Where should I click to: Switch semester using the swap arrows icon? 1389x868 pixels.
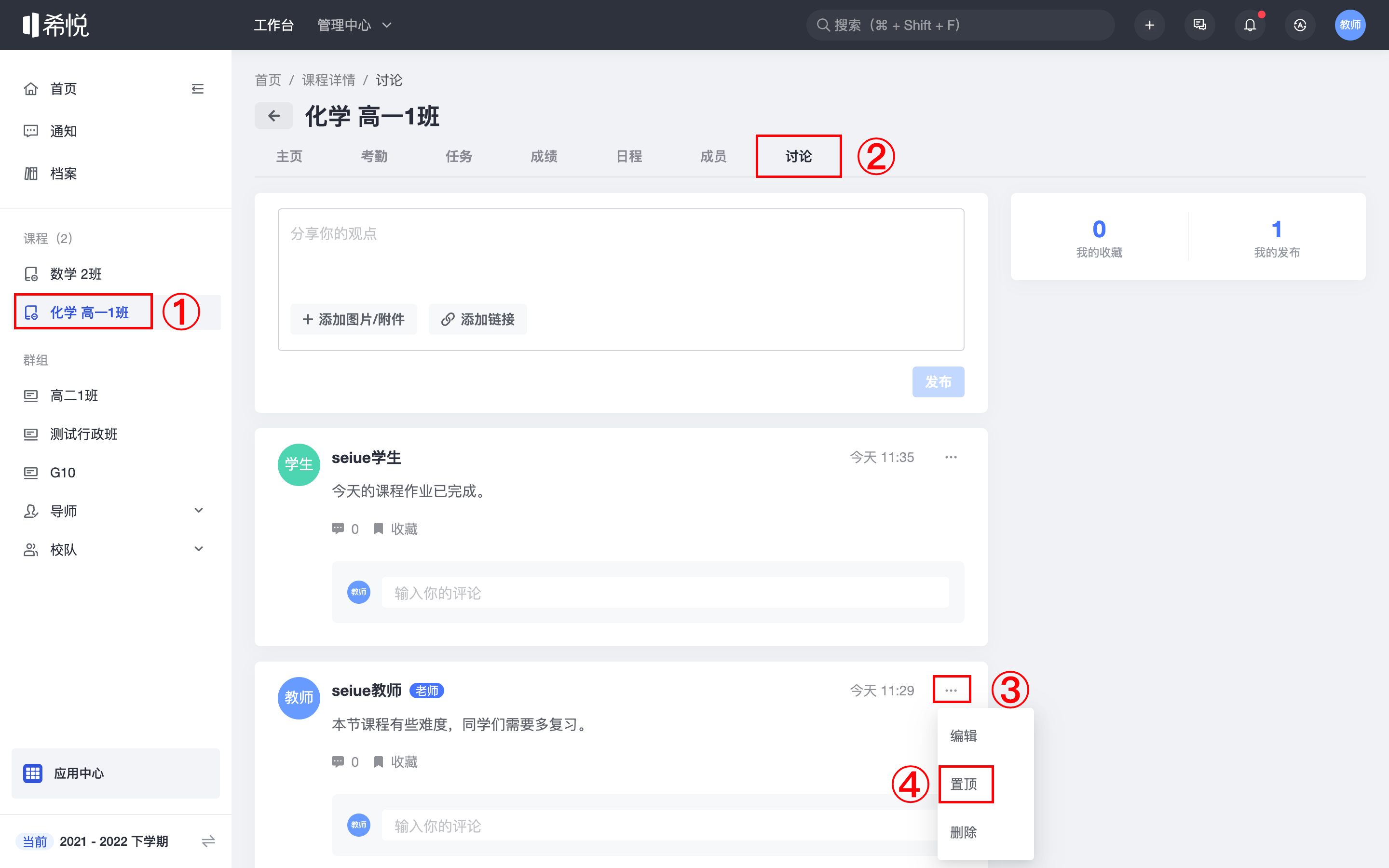[x=208, y=841]
